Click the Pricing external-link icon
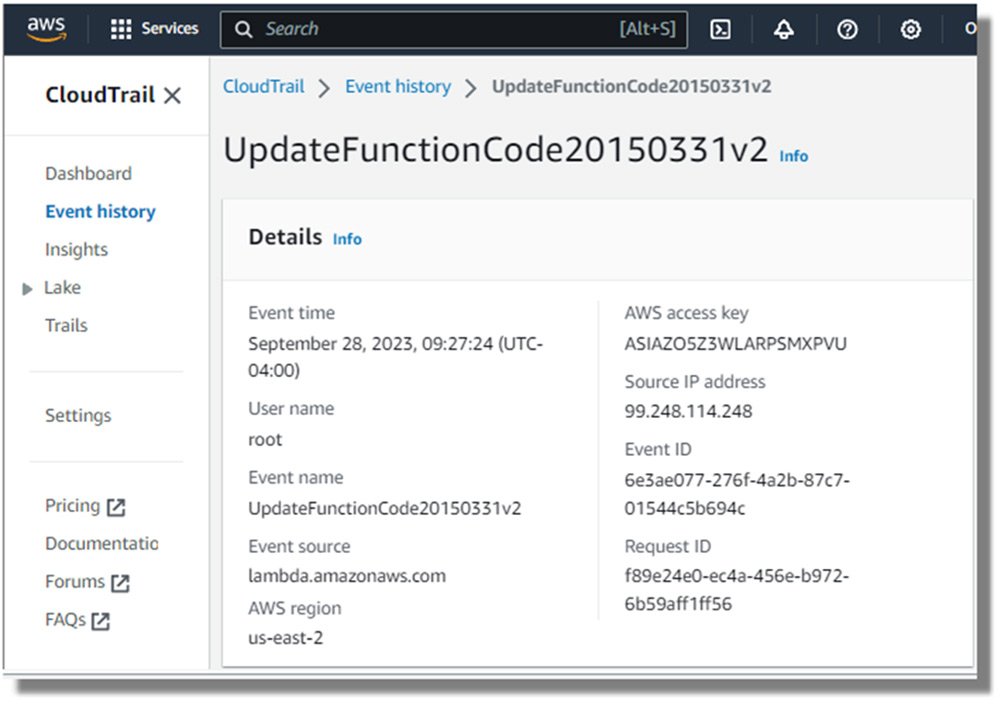This screenshot has width=1000, height=704. 116,508
